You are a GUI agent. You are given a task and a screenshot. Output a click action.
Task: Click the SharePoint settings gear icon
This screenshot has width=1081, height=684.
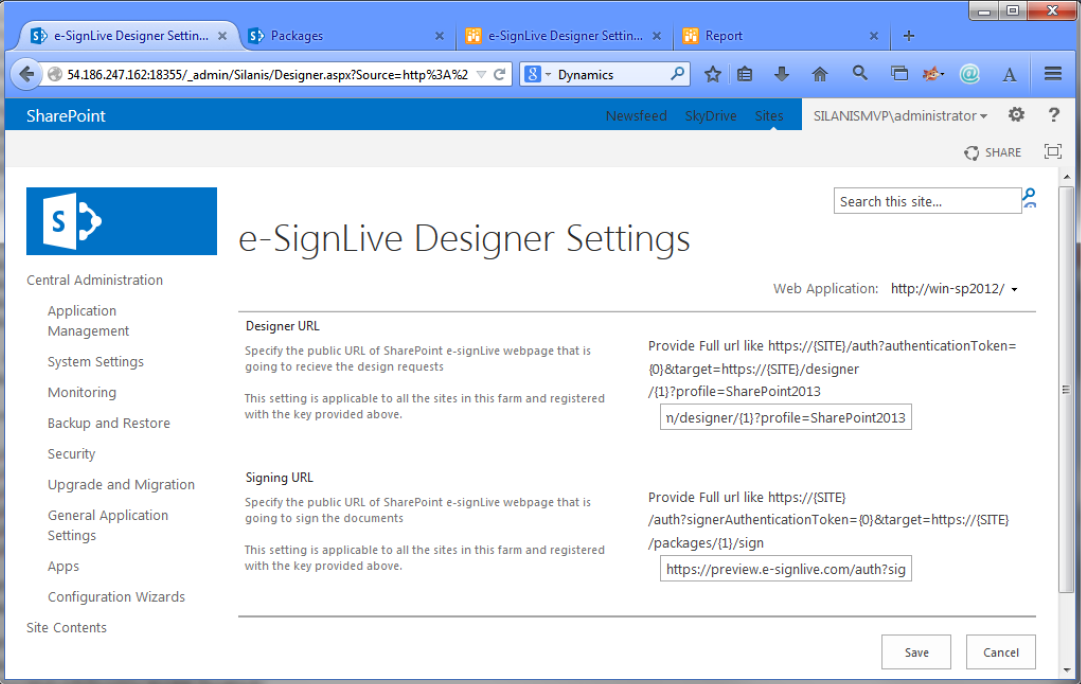1016,115
